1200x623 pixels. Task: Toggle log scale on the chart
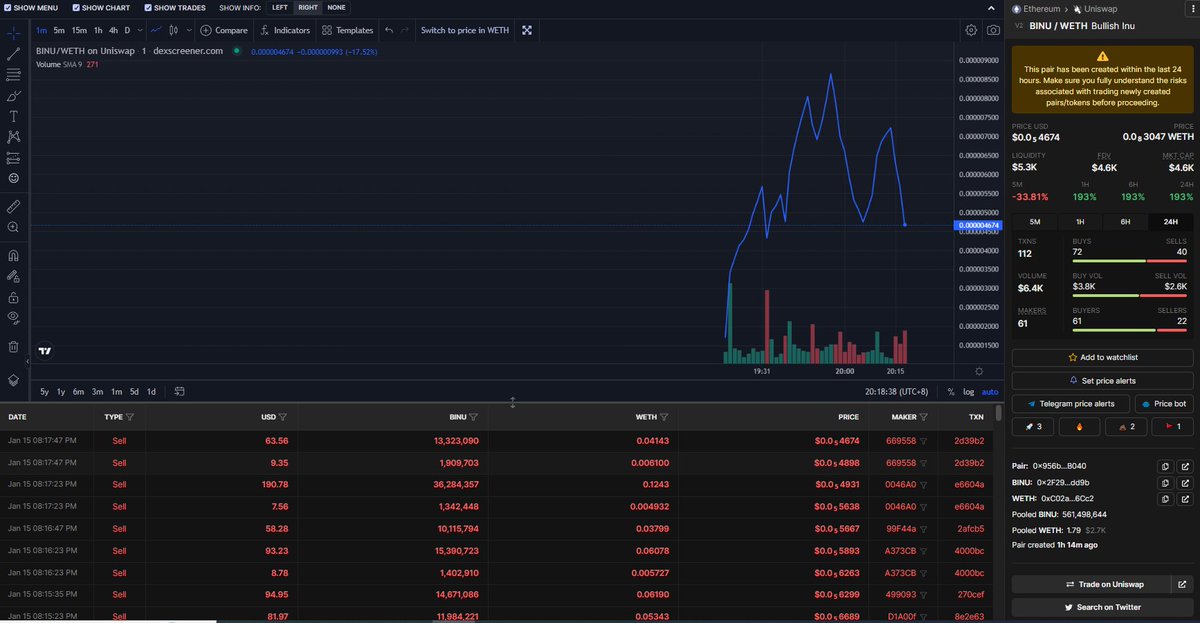click(x=968, y=392)
